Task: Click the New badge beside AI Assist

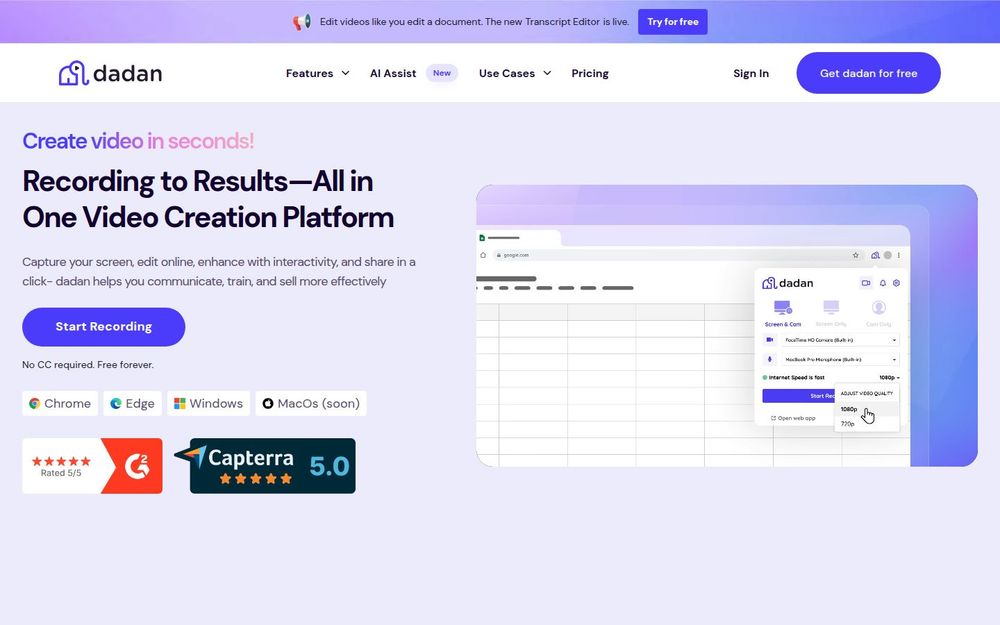Action: coord(442,73)
